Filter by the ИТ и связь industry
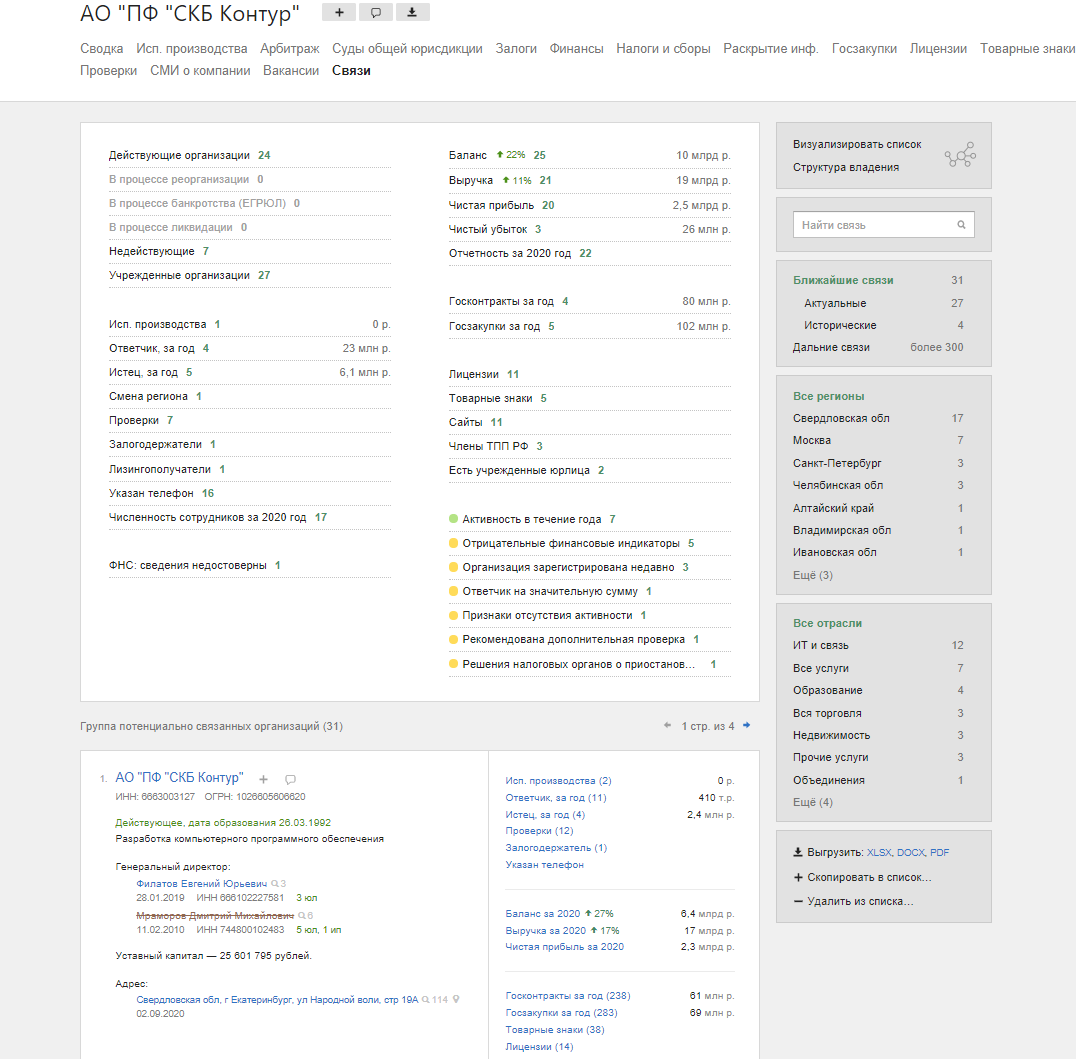The width and height of the screenshot is (1076, 1059). coord(821,645)
